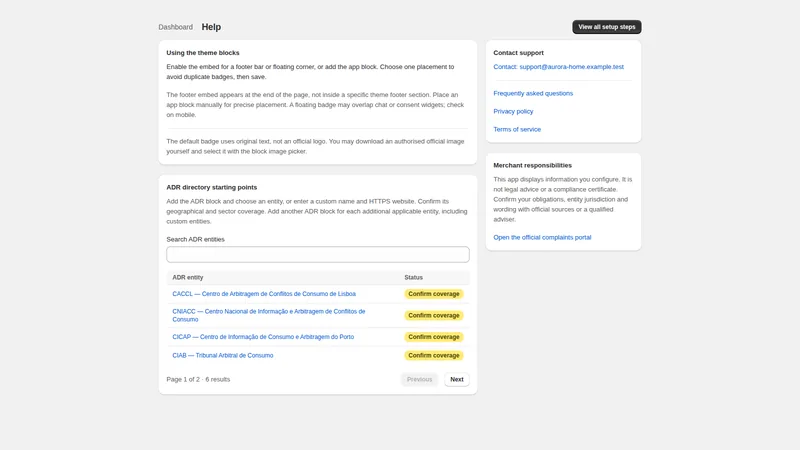Viewport: 800px width, 450px height.
Task: Click the Status column header
Action: click(413, 278)
